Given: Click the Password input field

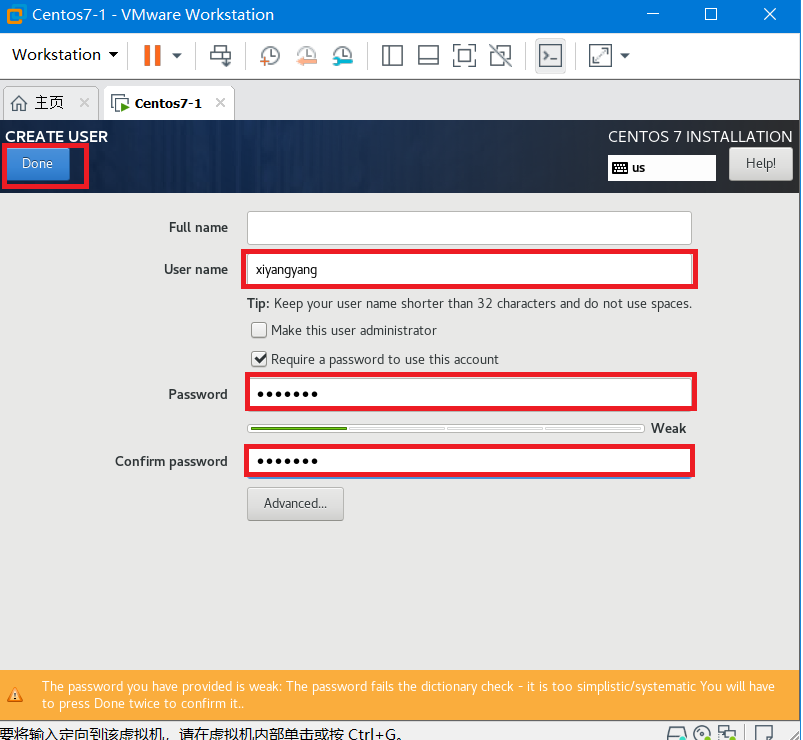Looking at the screenshot, I should coord(471,393).
